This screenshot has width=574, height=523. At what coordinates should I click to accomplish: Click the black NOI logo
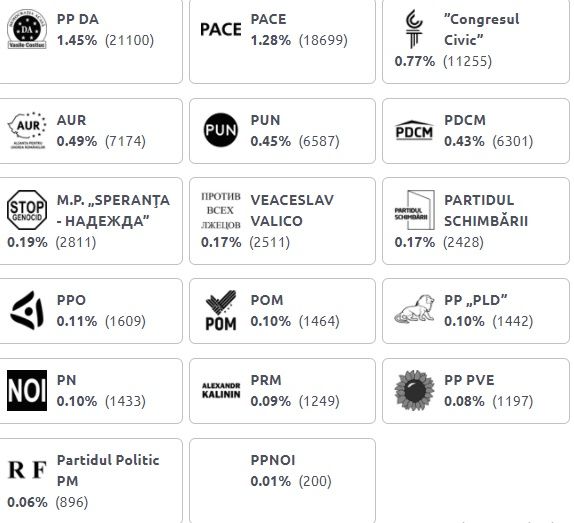(27, 391)
